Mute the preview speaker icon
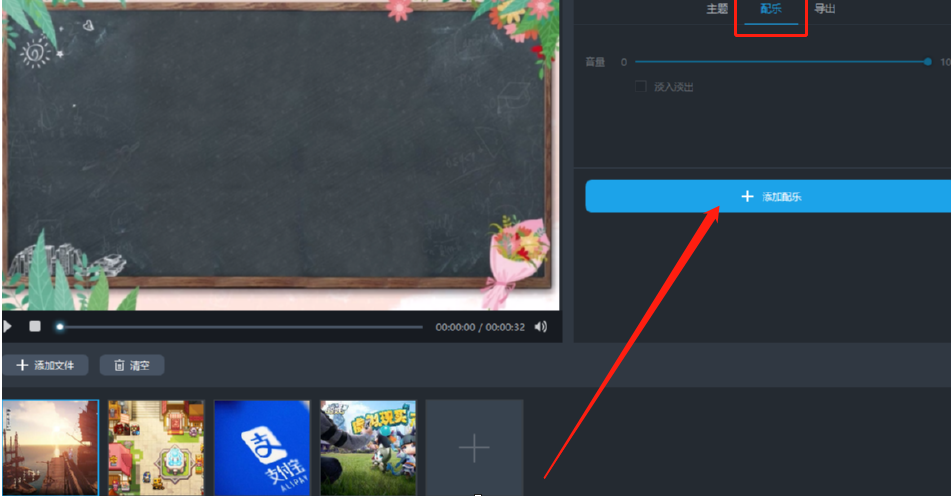The height and width of the screenshot is (496, 951). 540,327
